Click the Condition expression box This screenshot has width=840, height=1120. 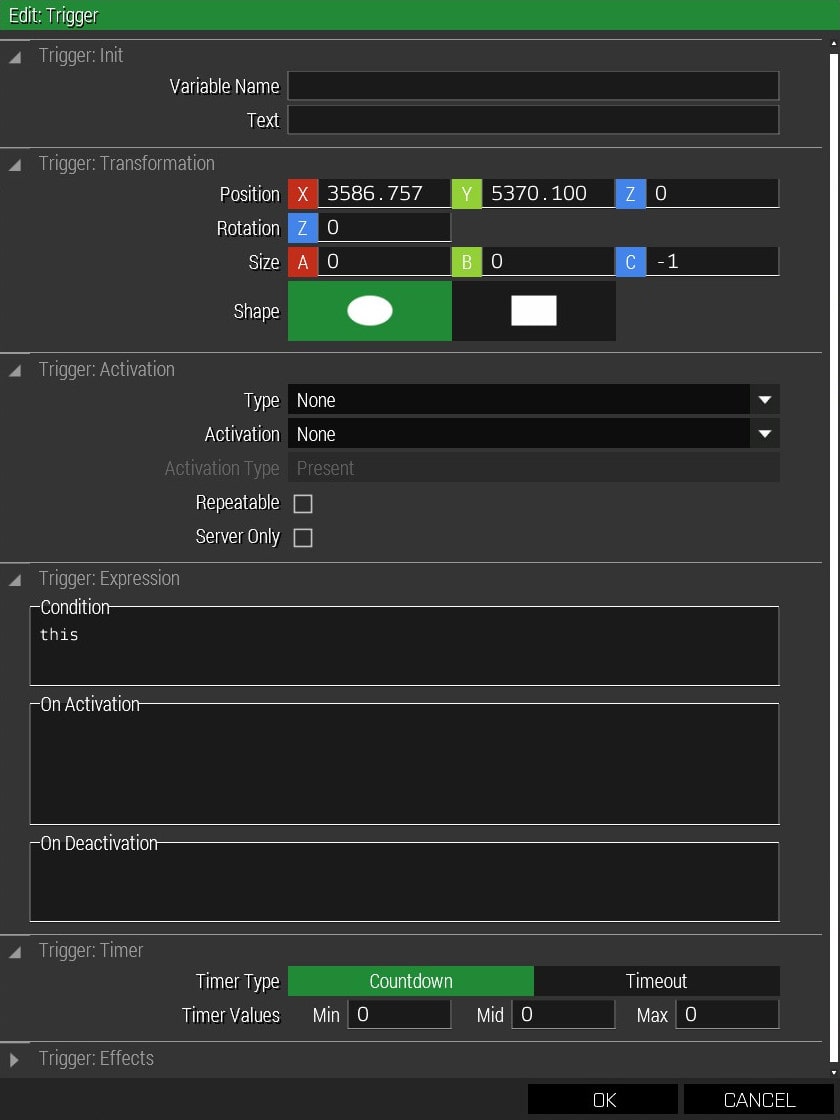coord(404,646)
